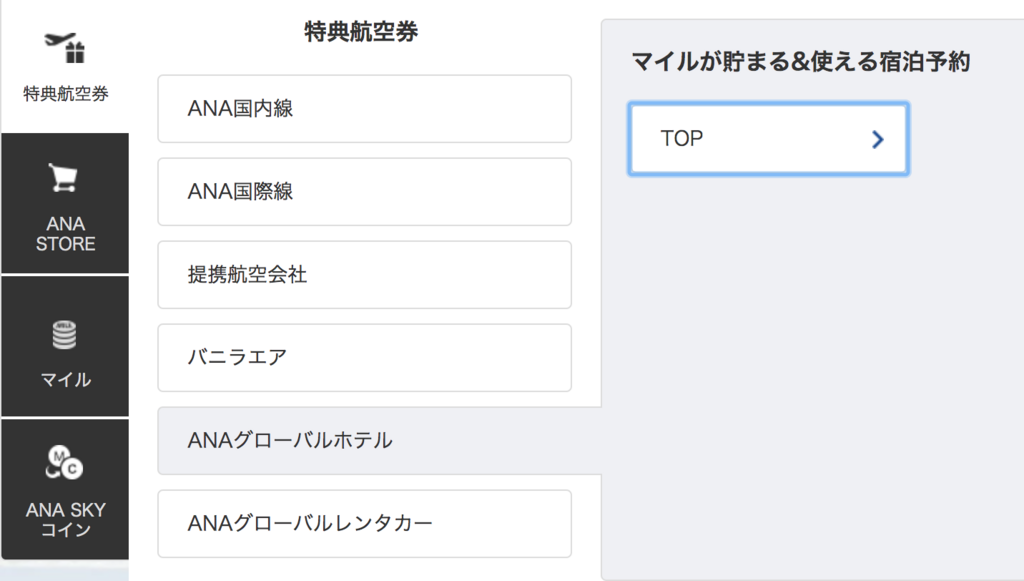Click the shopping cart icon
The image size is (1024, 581).
tap(63, 178)
